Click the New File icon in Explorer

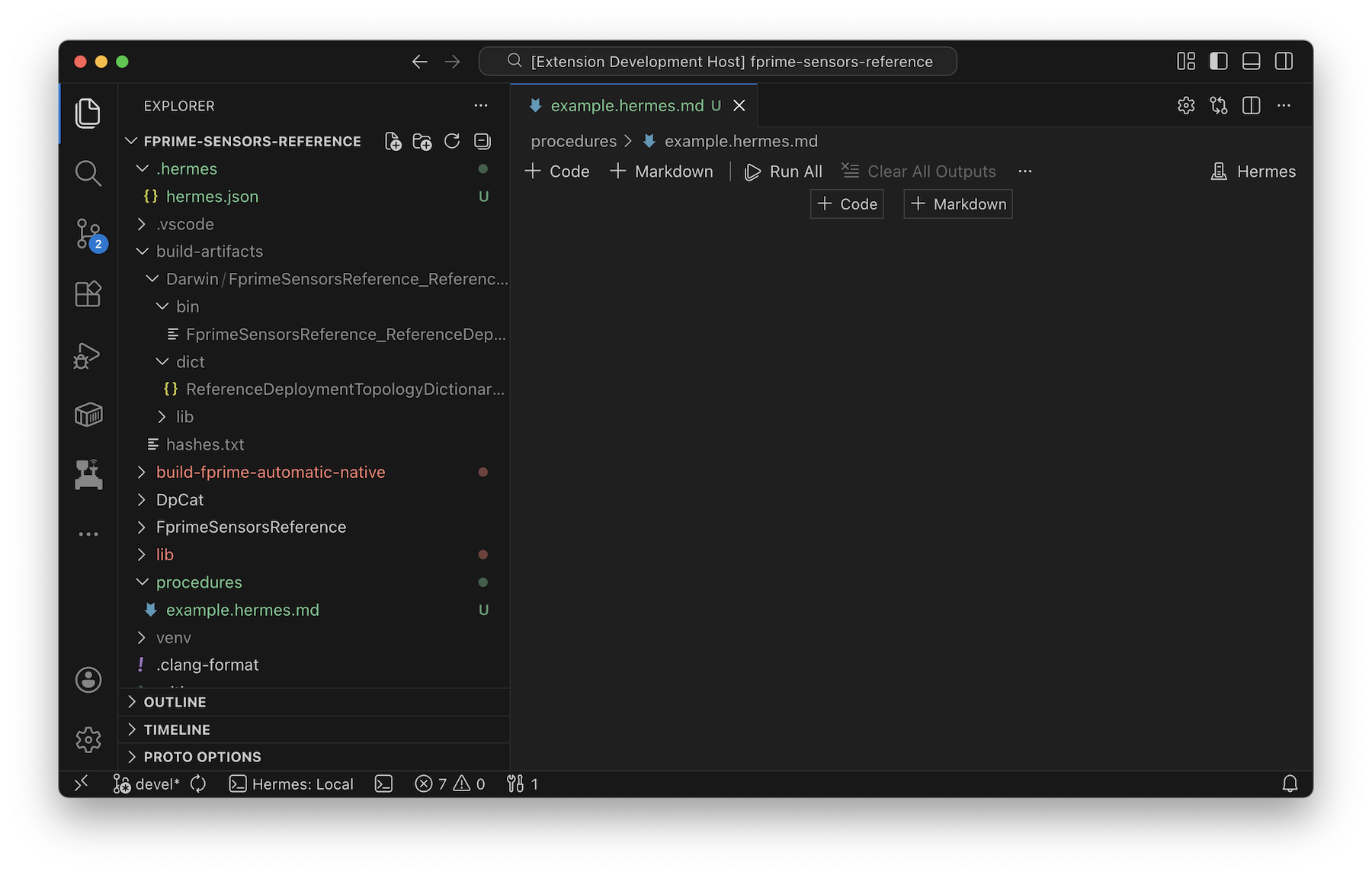point(393,142)
